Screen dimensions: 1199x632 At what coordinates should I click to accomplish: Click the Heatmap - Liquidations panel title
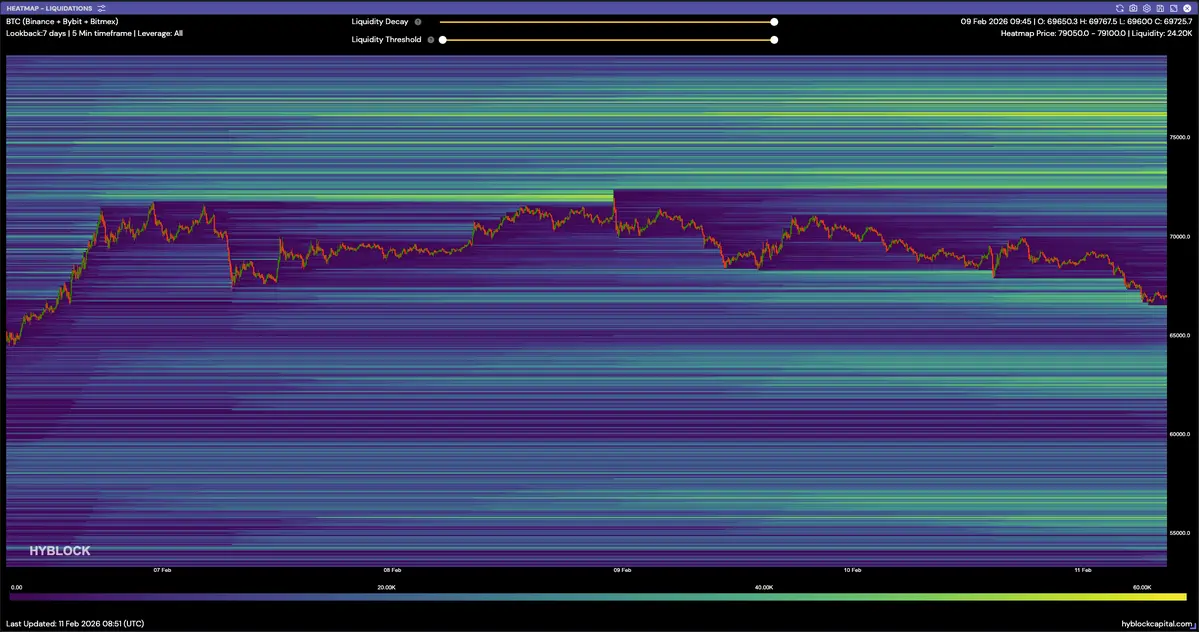click(49, 8)
